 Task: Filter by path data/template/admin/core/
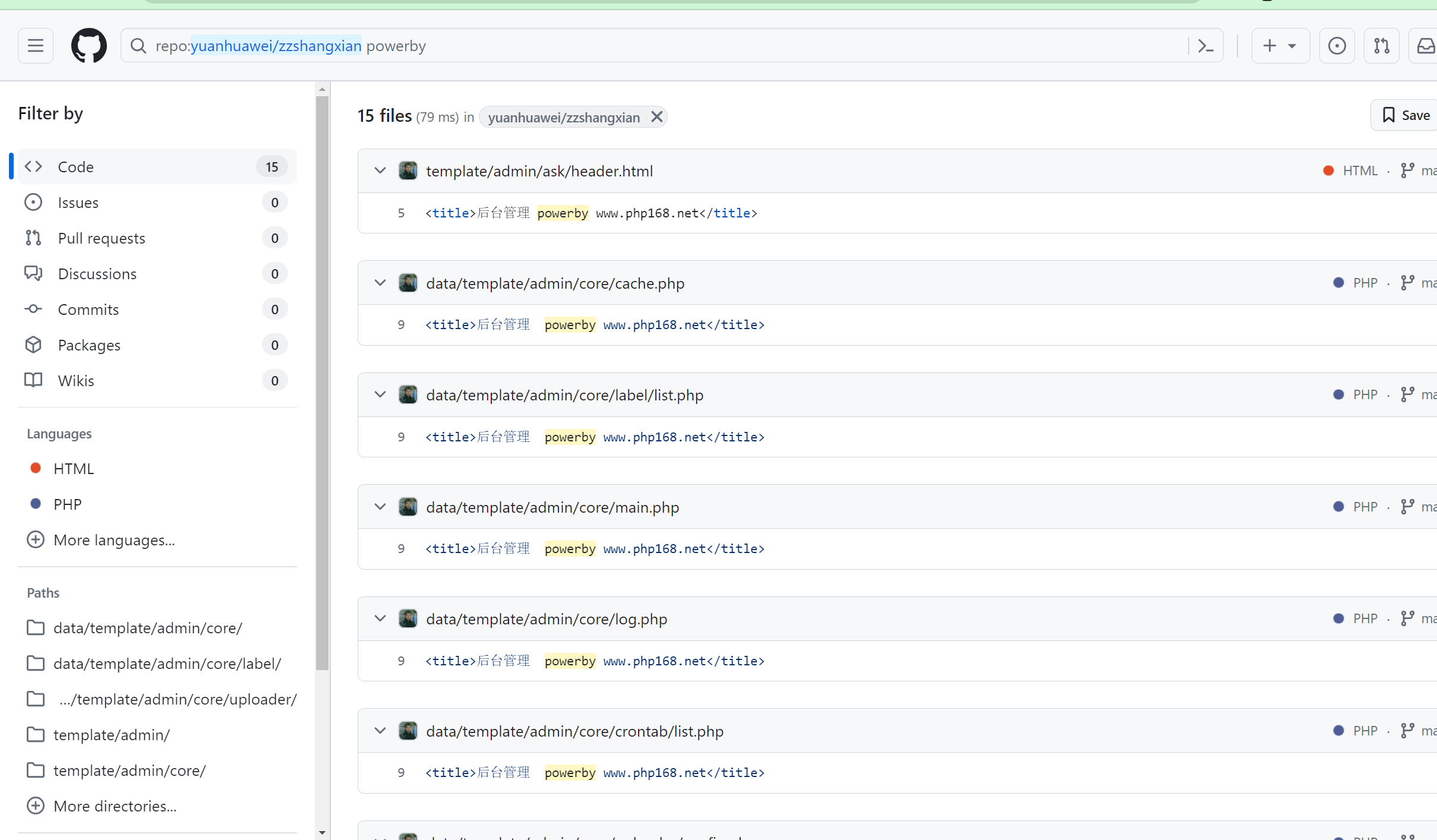[148, 628]
